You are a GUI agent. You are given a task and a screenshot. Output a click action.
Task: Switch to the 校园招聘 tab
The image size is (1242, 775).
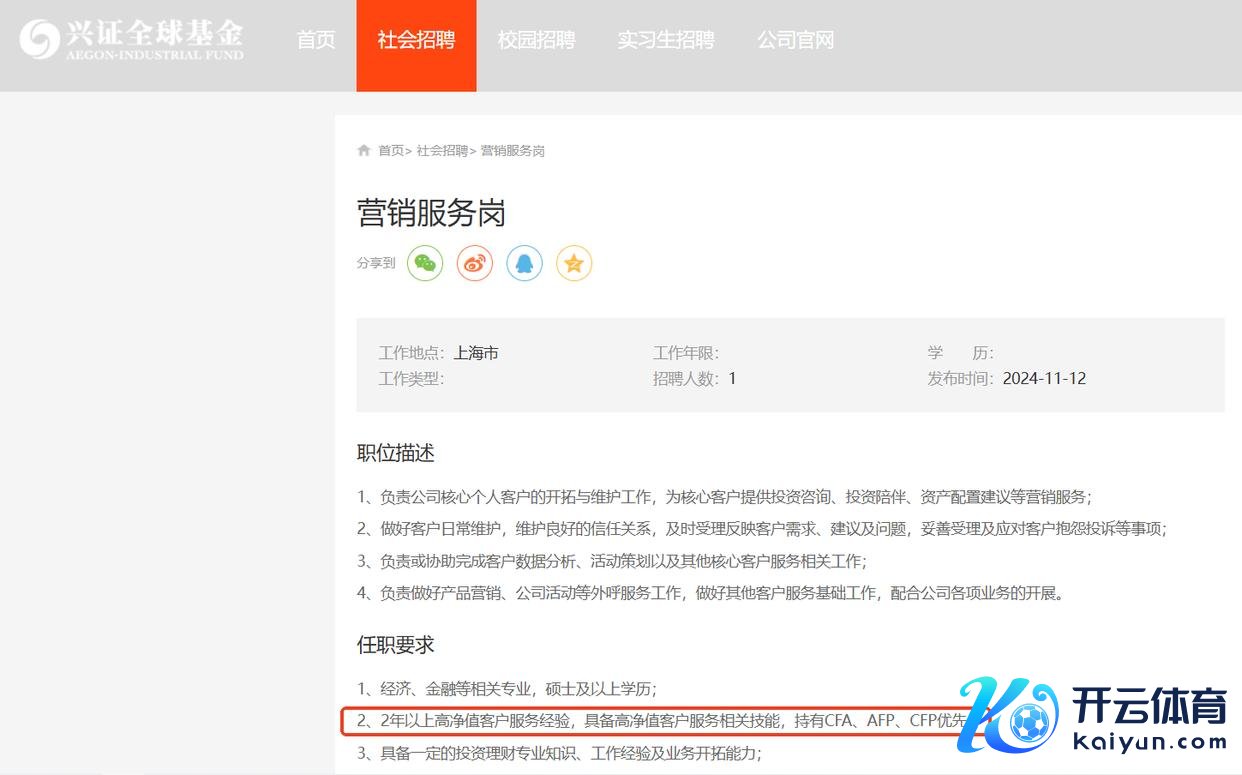(x=536, y=40)
